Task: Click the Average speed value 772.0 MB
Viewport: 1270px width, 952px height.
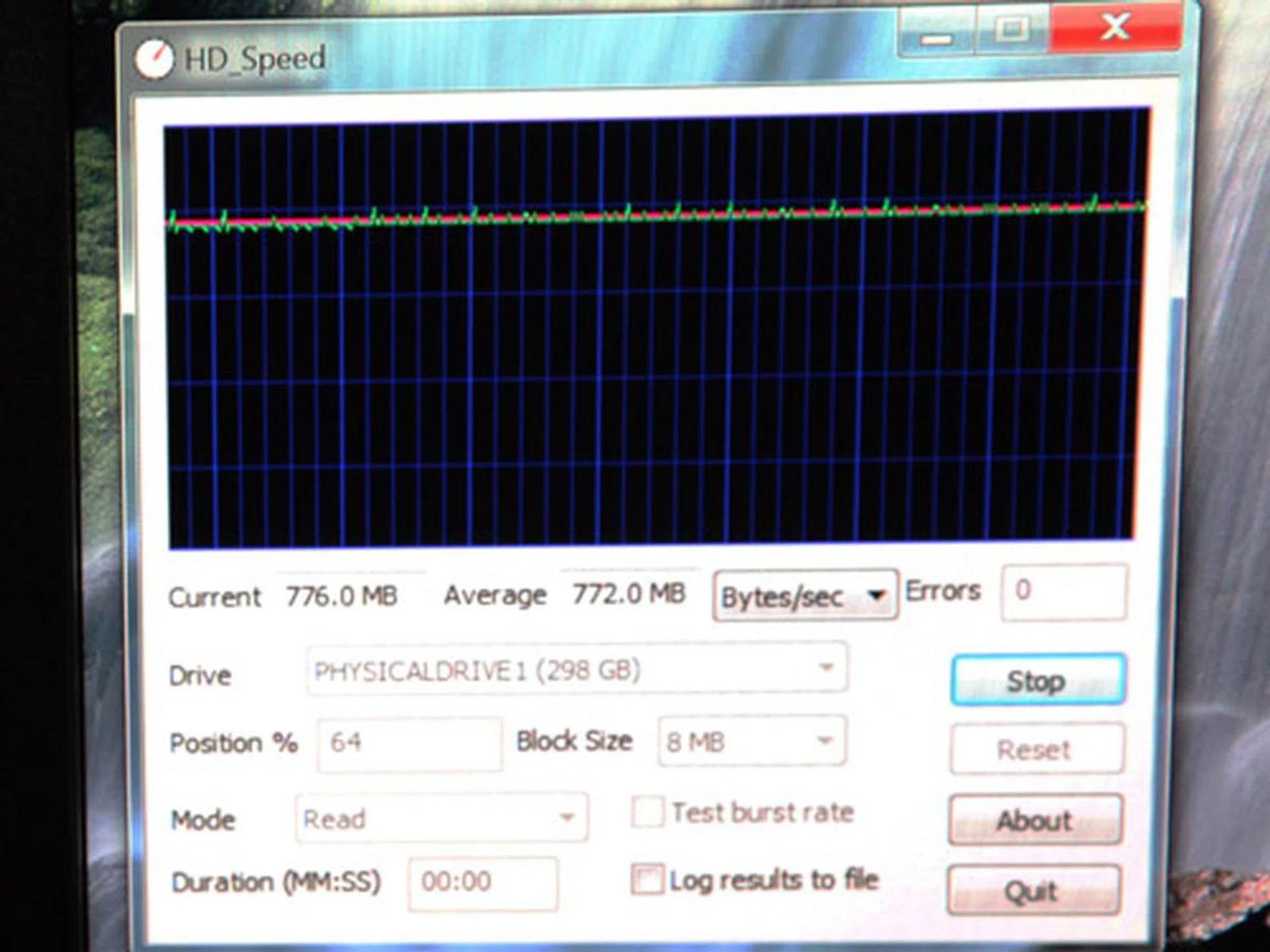Action: [628, 594]
